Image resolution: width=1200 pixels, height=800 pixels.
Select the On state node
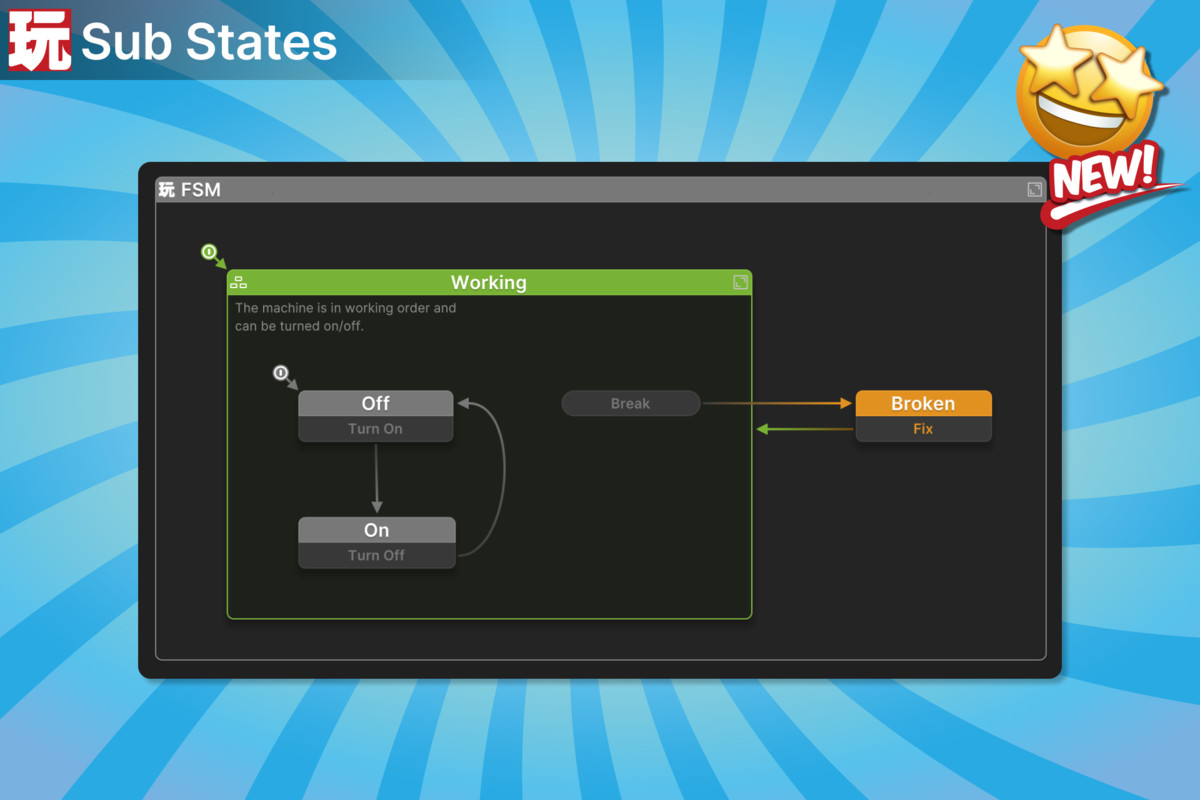tap(377, 530)
